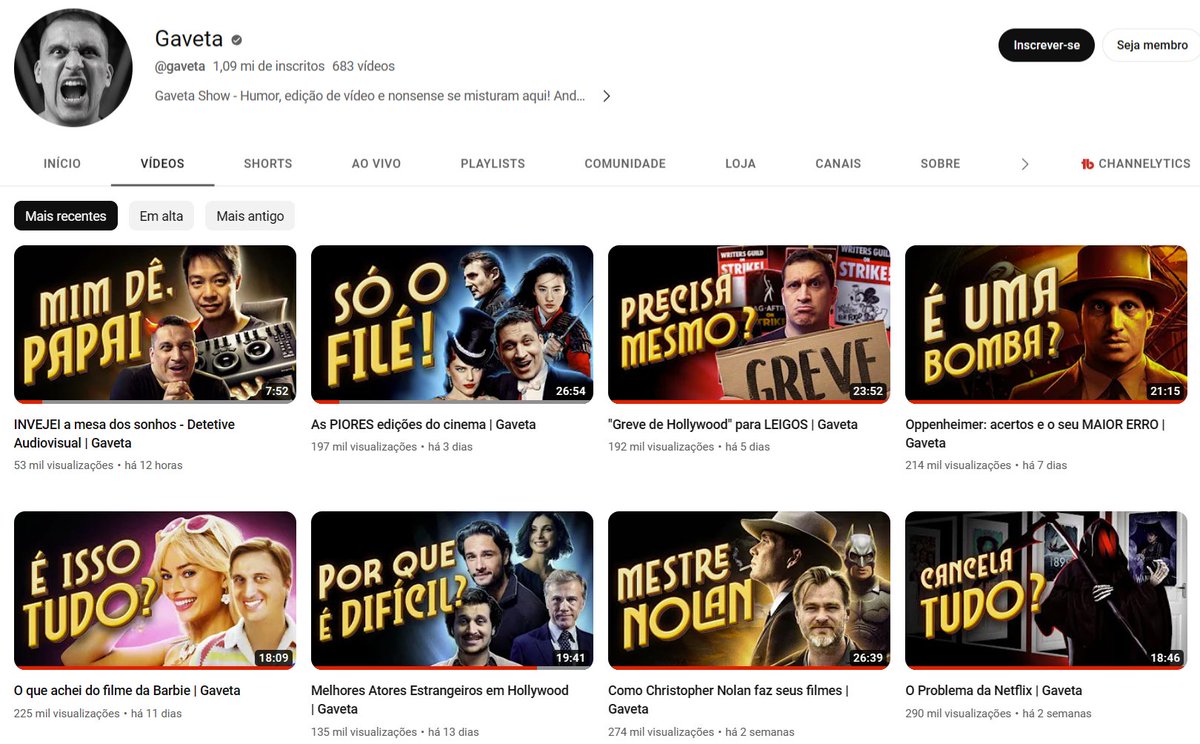Select the Mais recentes filter chip

[66, 216]
